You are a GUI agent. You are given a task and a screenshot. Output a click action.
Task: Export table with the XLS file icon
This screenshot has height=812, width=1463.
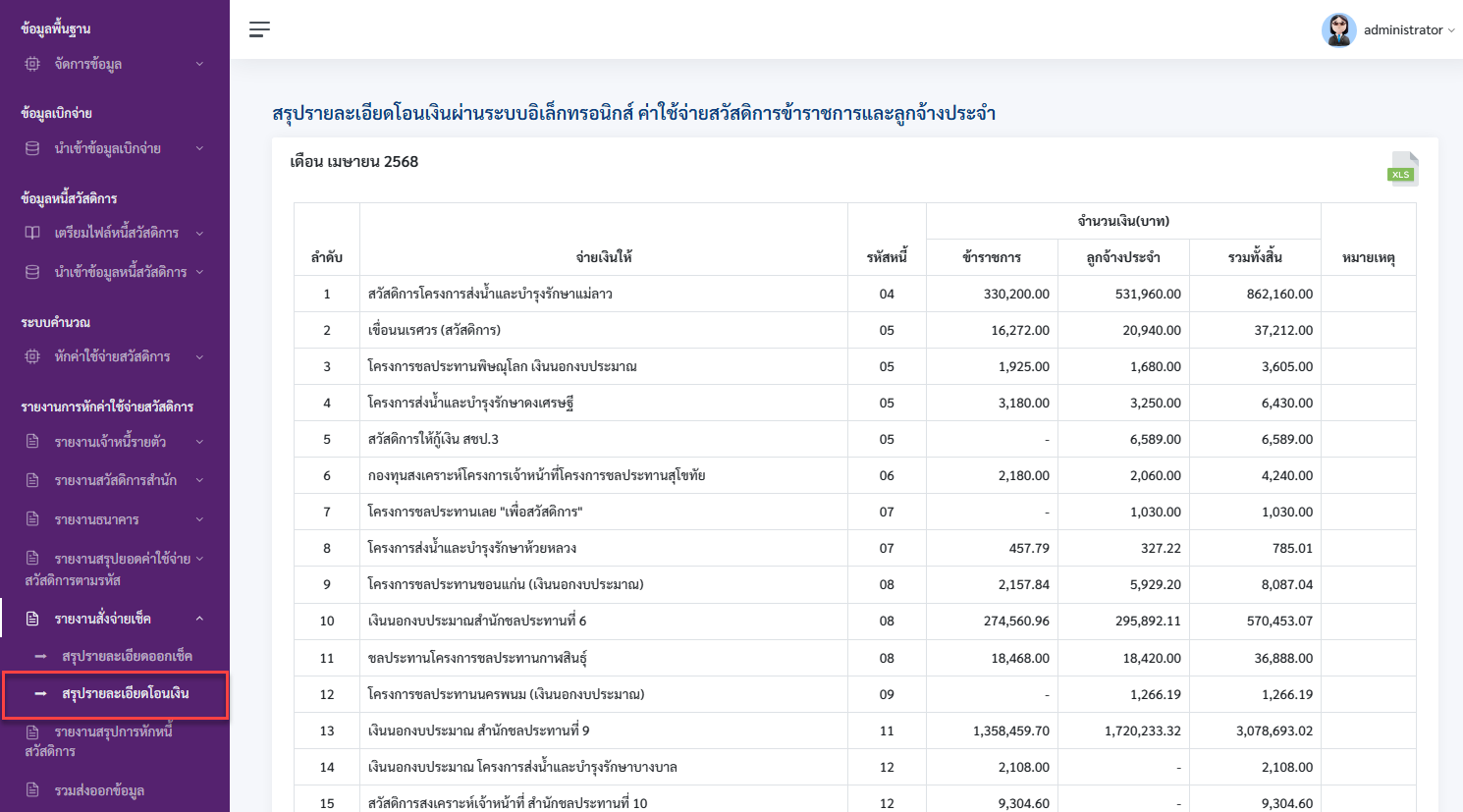pos(1402,169)
